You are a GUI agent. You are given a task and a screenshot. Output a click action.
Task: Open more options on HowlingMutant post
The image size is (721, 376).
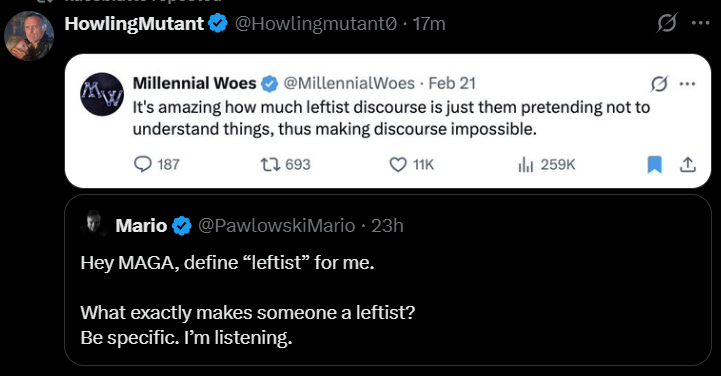click(700, 23)
